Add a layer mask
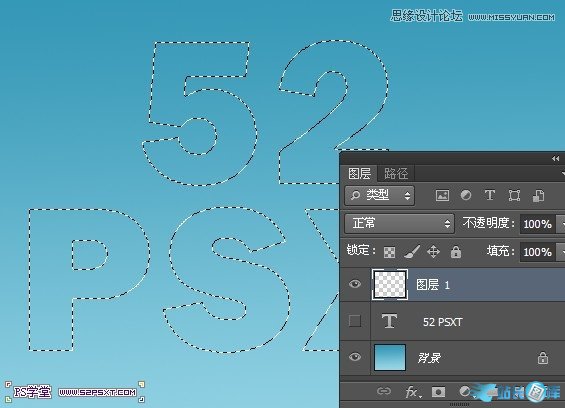The image size is (565, 408). pyautogui.click(x=438, y=392)
